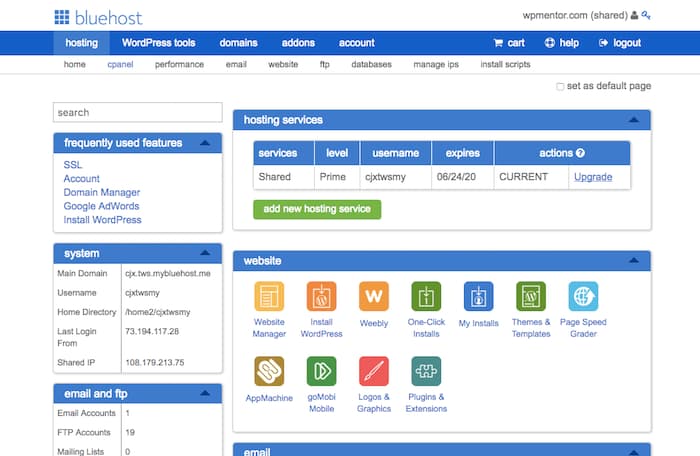
Task: Click the actions help question mark icon
Action: 580,153
